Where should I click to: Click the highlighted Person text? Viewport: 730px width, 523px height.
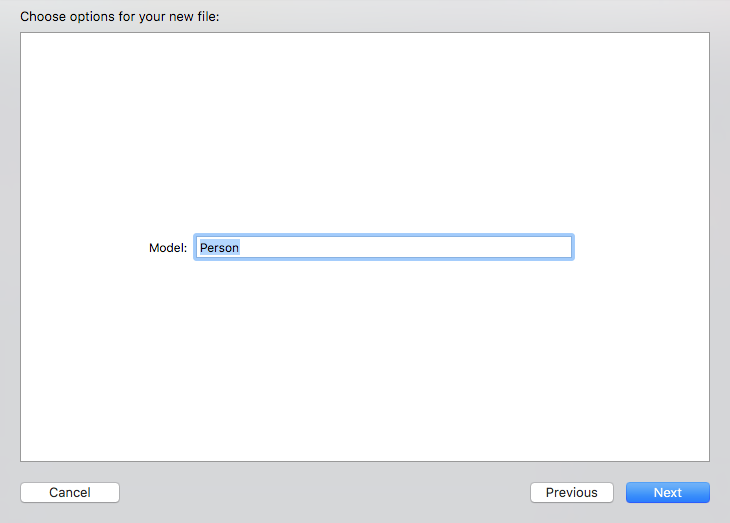[x=219, y=247]
